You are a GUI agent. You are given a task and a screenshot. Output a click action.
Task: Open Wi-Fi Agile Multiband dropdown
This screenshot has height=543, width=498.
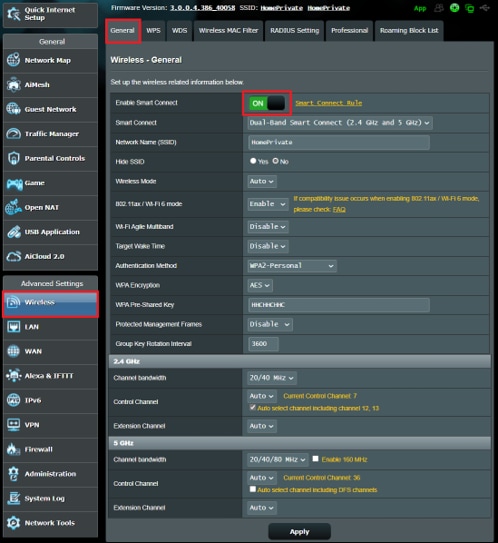tap(268, 227)
